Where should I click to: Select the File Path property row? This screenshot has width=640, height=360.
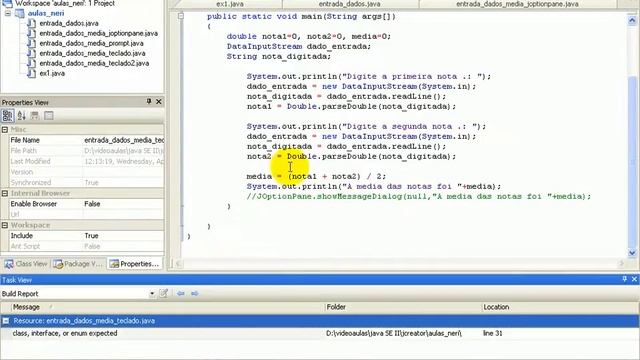(x=87, y=151)
